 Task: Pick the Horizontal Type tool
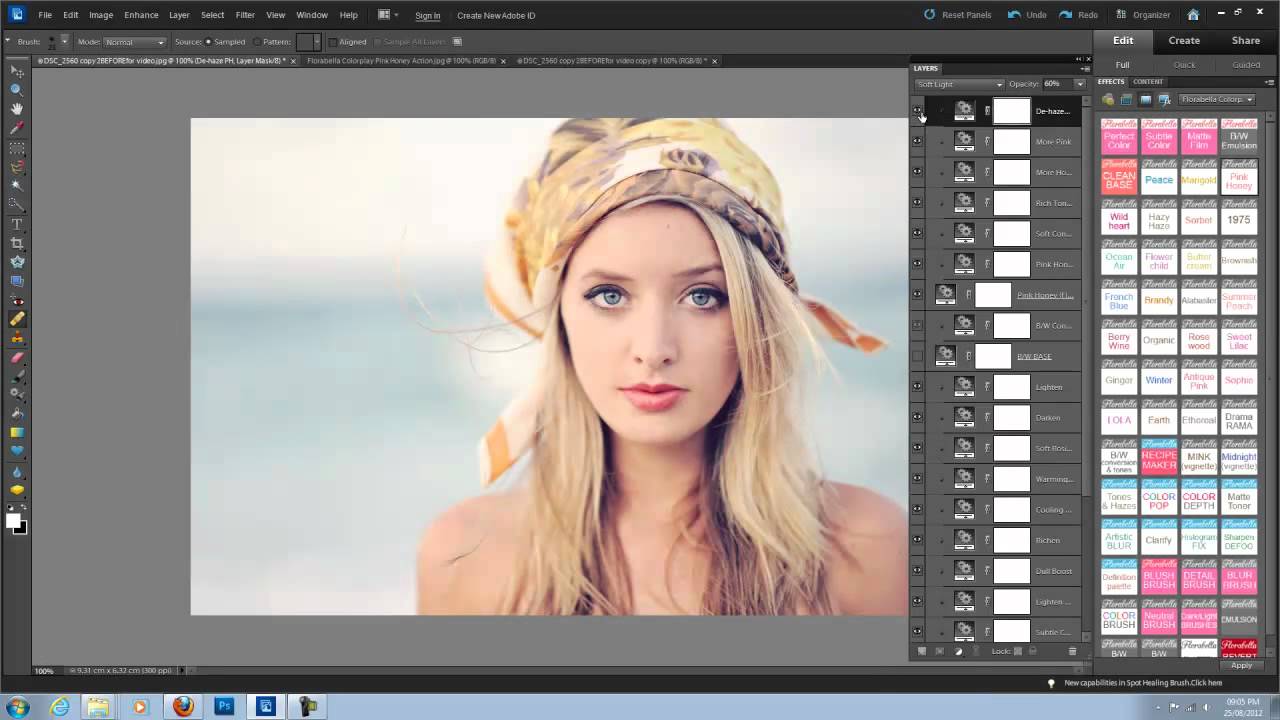tap(17, 224)
